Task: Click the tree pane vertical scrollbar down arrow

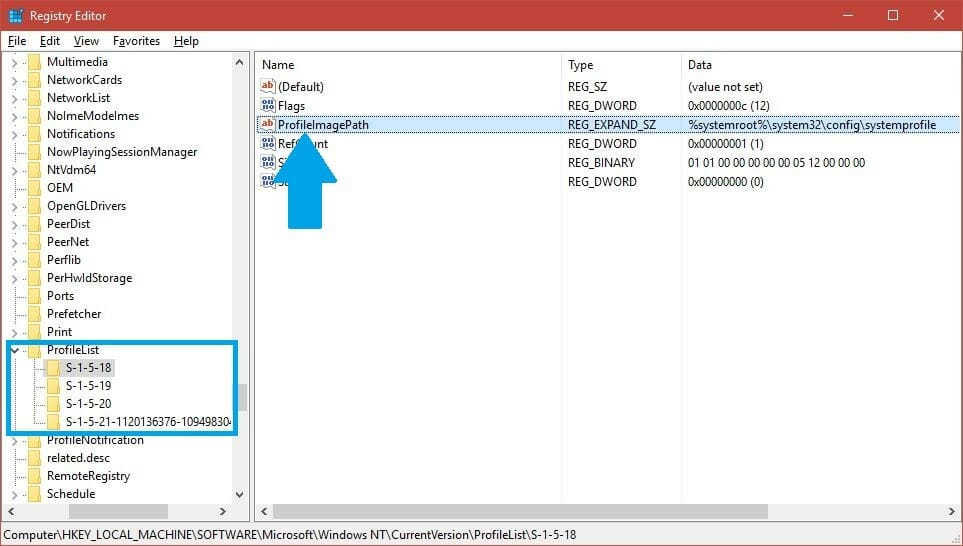Action: 240,494
